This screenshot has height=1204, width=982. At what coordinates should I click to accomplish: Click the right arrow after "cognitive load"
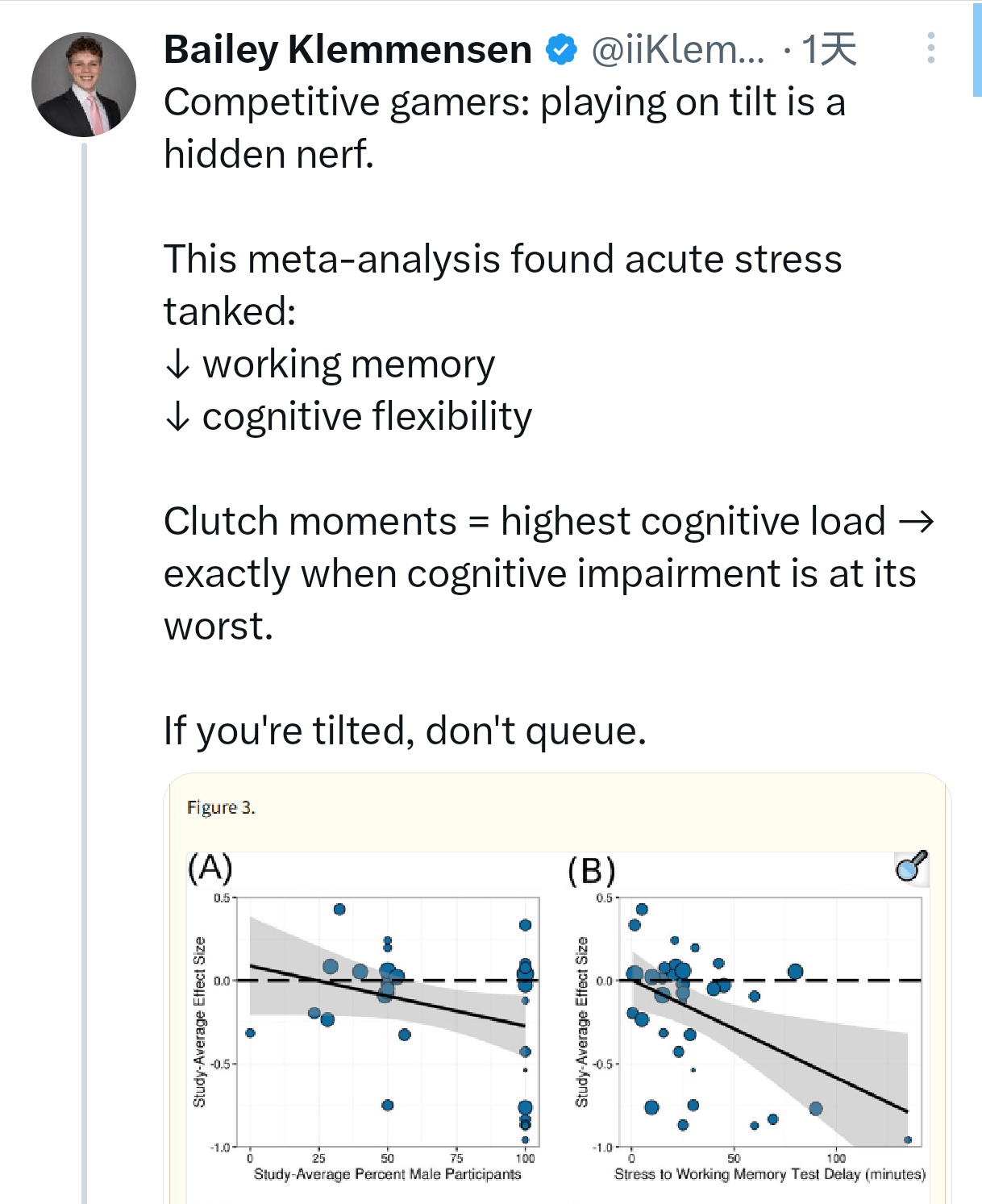(916, 522)
